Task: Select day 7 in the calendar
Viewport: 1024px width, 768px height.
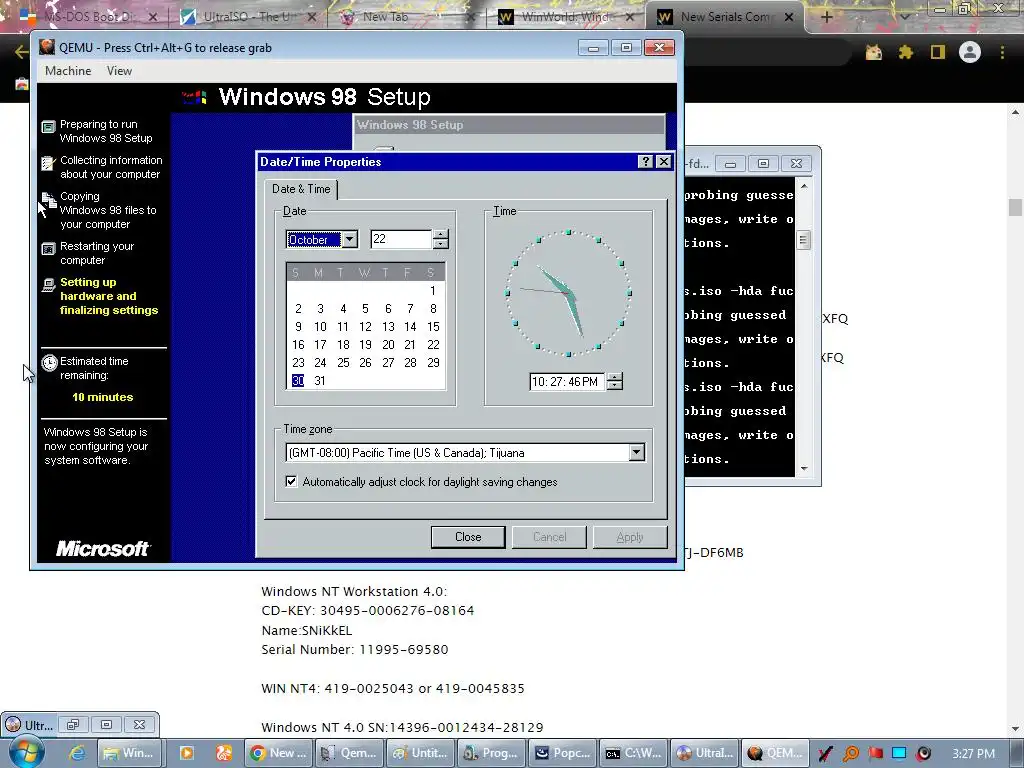Action: point(410,309)
